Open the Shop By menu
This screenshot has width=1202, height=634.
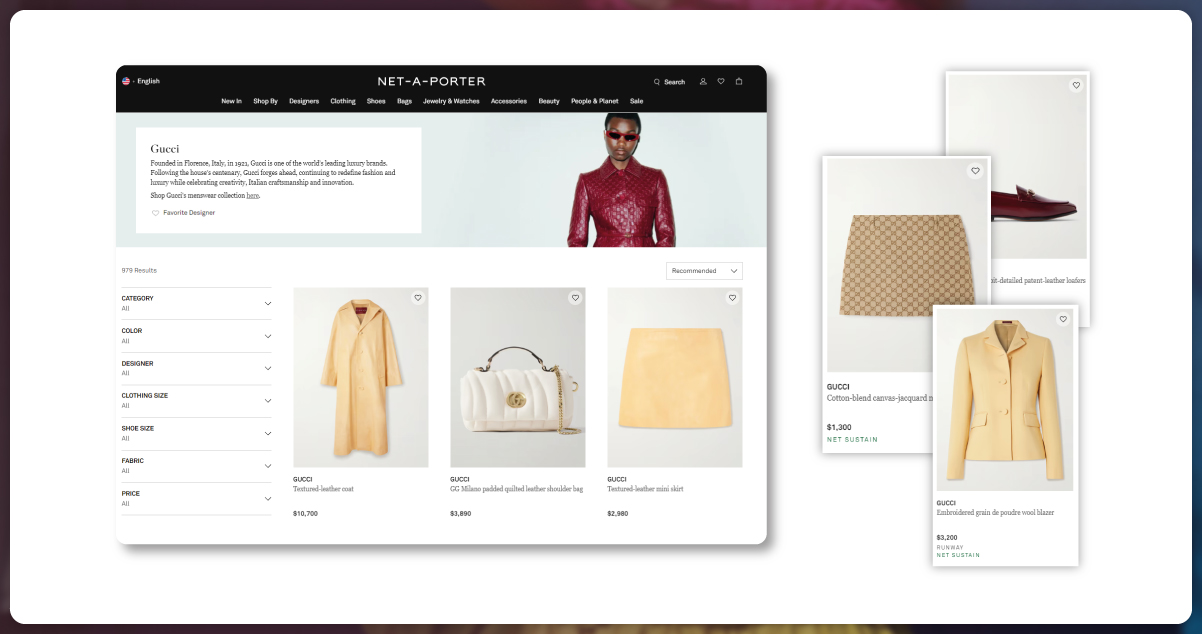[x=265, y=101]
